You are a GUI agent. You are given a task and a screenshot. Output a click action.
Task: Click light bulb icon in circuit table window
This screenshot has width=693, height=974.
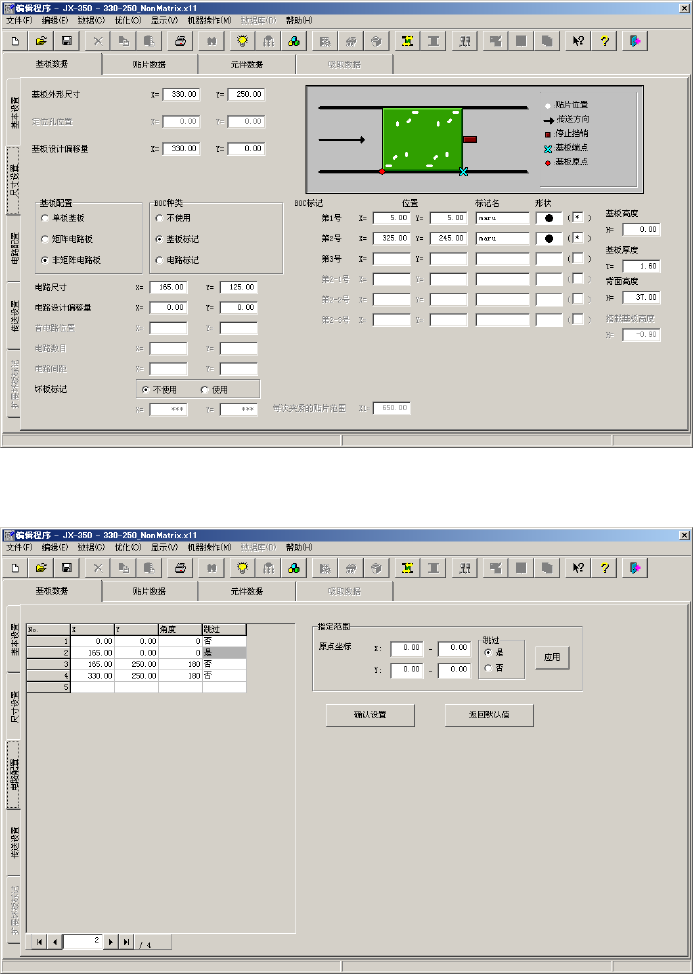click(x=242, y=568)
